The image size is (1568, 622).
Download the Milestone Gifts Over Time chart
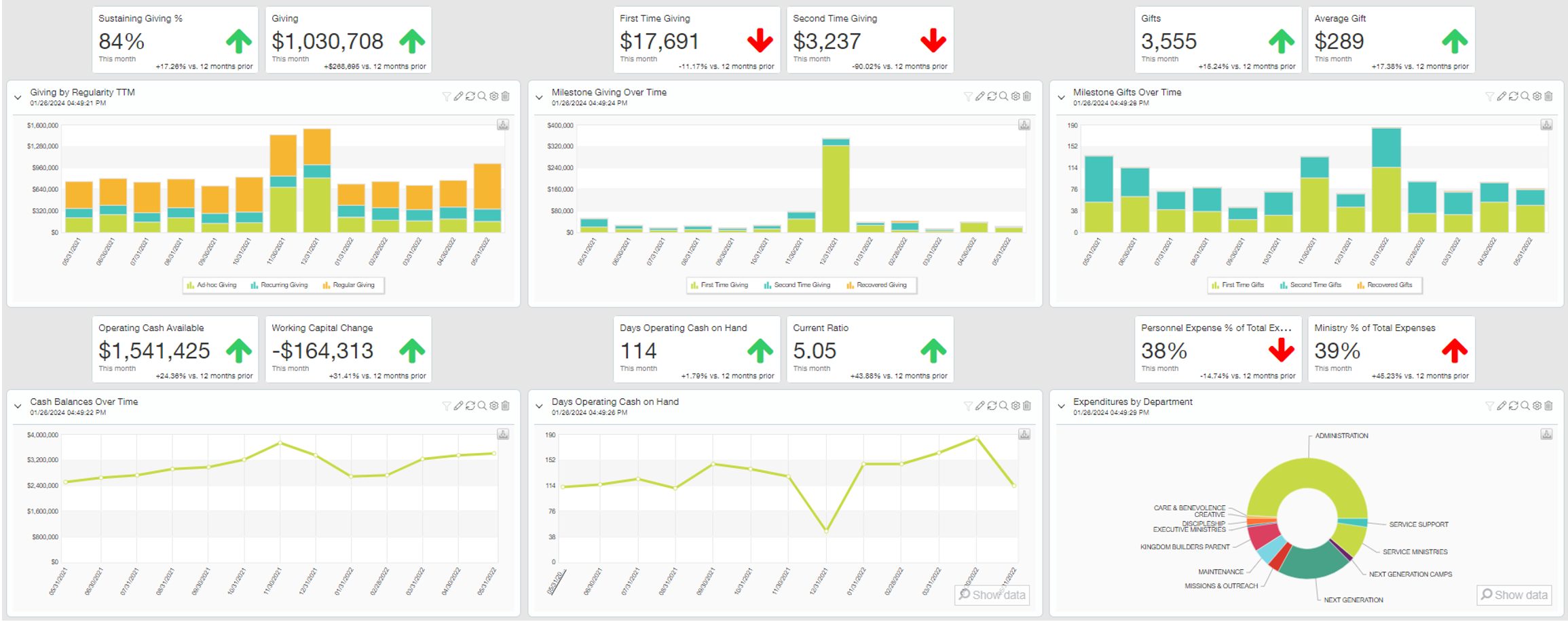(1546, 125)
